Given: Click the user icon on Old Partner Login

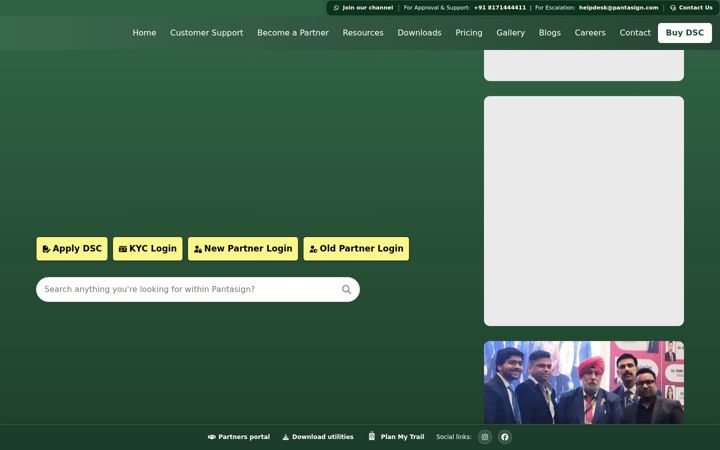Looking at the screenshot, I should (x=313, y=249).
